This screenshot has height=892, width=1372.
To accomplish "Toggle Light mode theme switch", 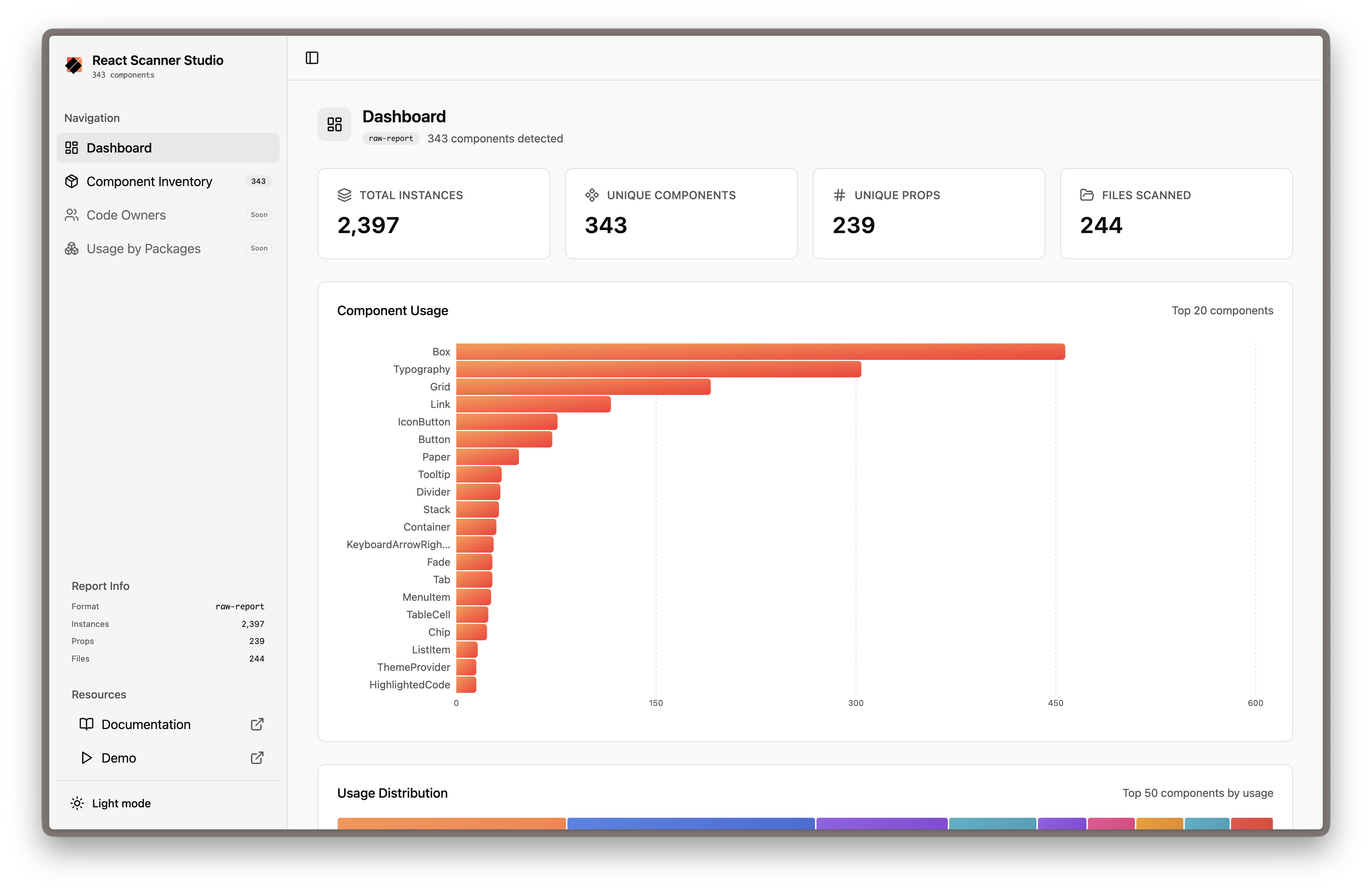I will pyautogui.click(x=111, y=803).
